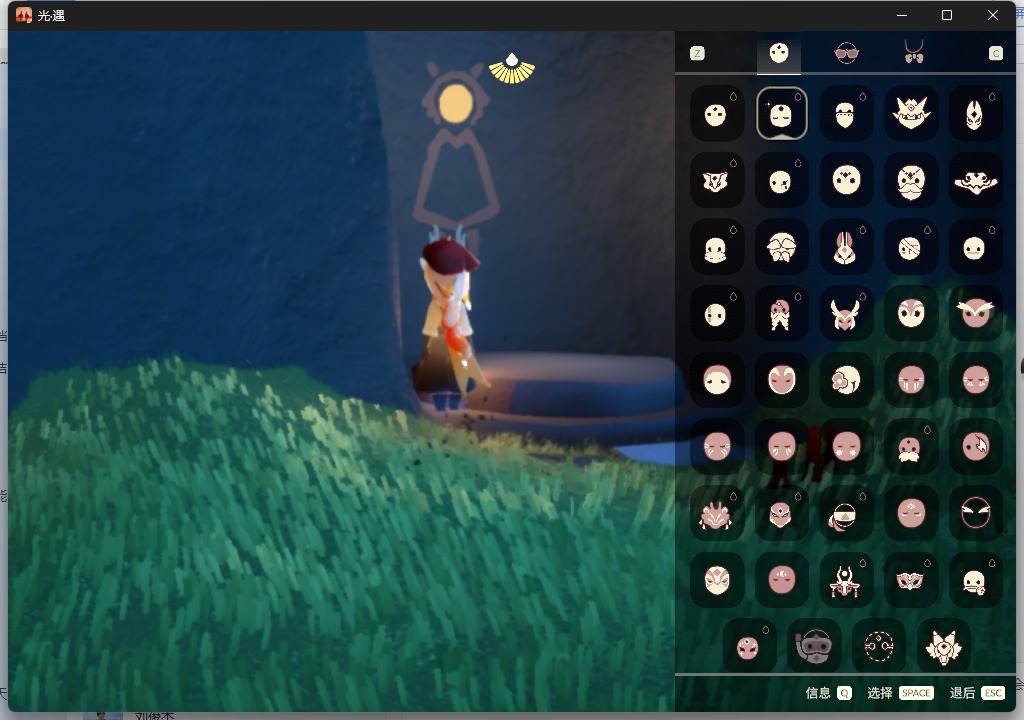
Task: Choose the bandaged eye-patch mask
Action: click(910, 247)
